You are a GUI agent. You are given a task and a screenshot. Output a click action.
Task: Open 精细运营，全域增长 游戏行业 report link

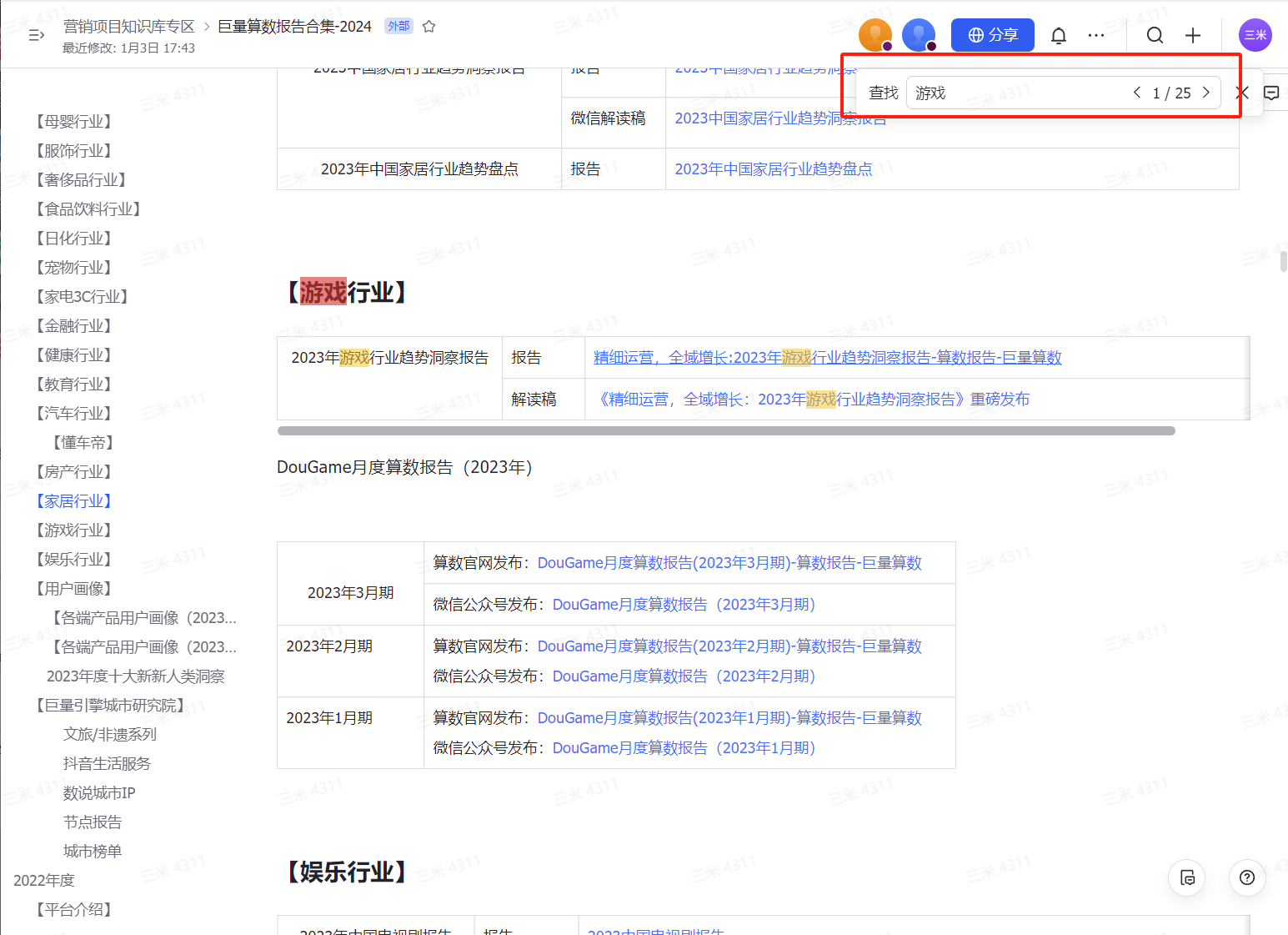click(x=827, y=358)
